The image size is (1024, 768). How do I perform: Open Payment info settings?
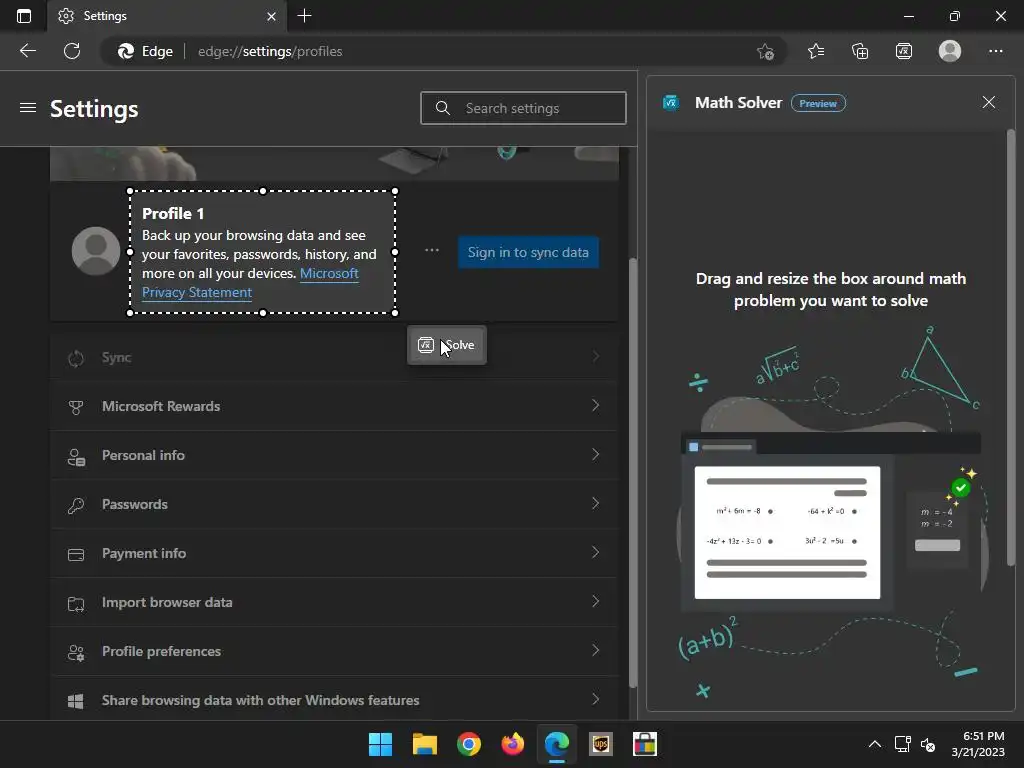coord(334,553)
